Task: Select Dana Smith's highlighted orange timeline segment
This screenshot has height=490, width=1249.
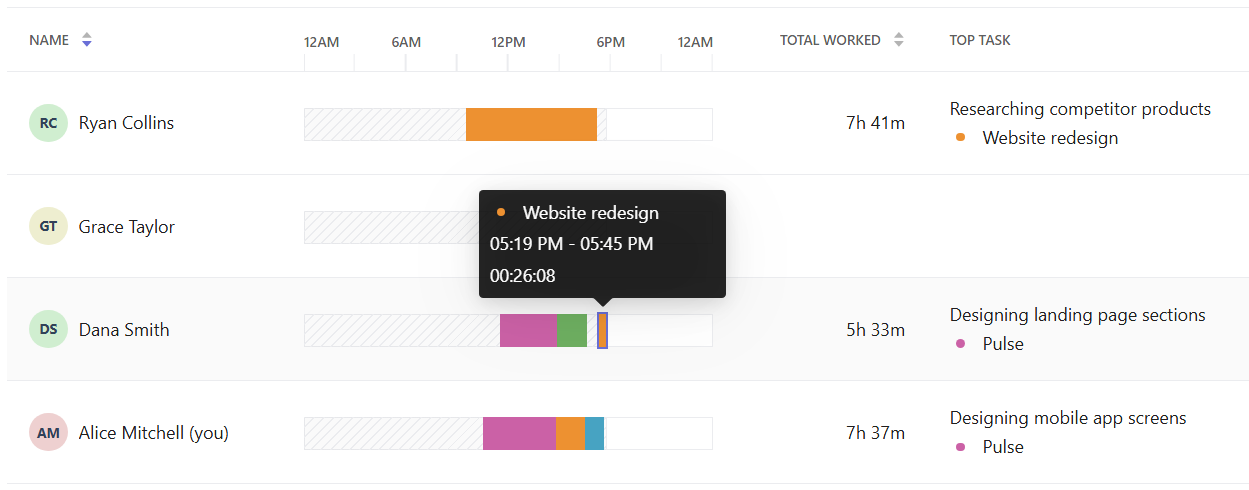Action: [x=603, y=330]
